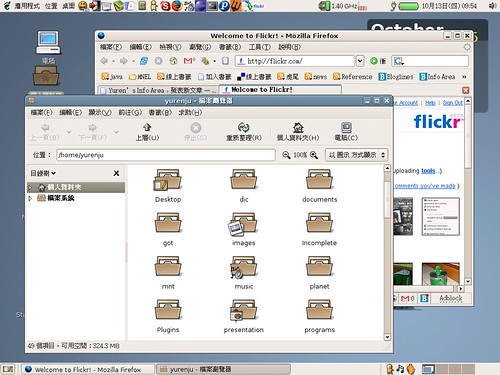The width and height of the screenshot is (500, 375).
Task: Select the planet folder
Action: [x=319, y=267]
